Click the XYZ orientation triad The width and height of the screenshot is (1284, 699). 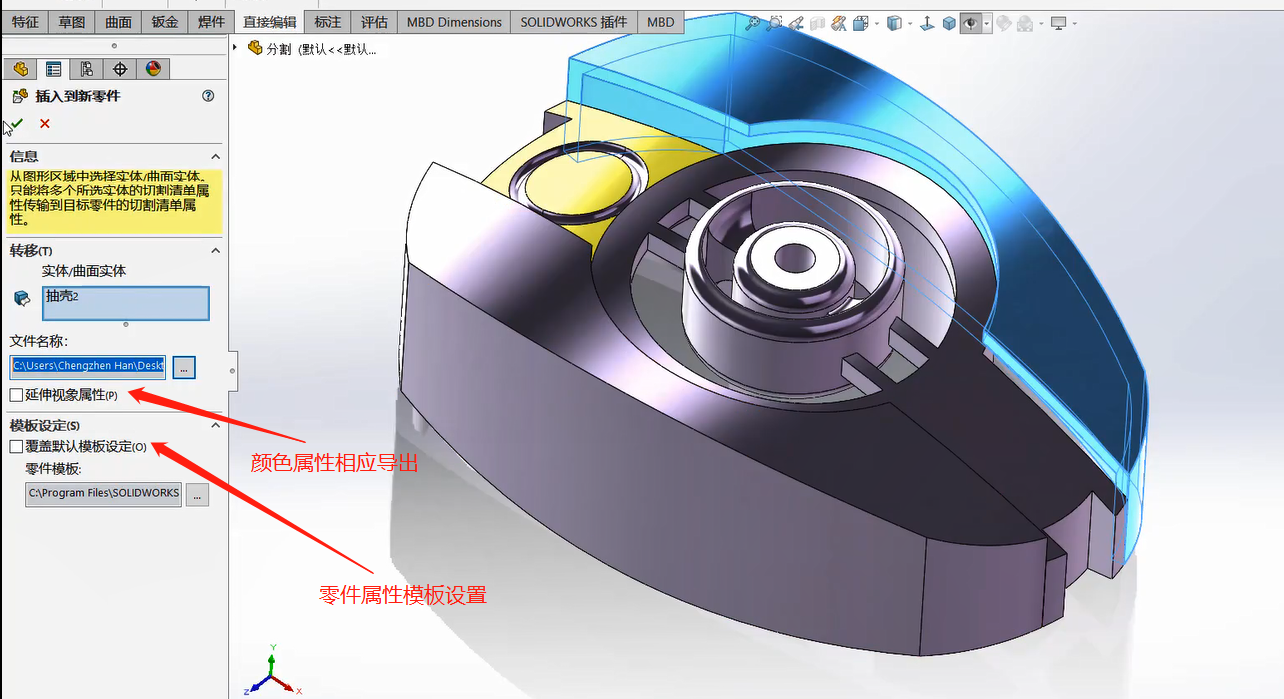[272, 672]
